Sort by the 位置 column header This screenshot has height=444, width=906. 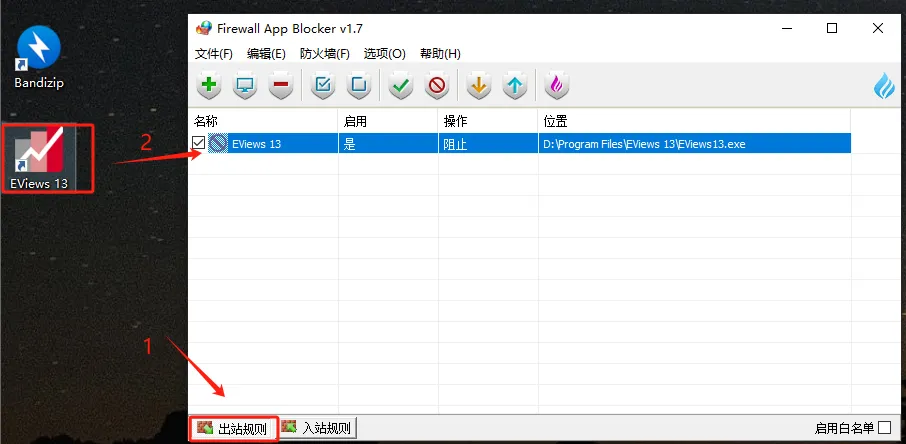click(695, 121)
